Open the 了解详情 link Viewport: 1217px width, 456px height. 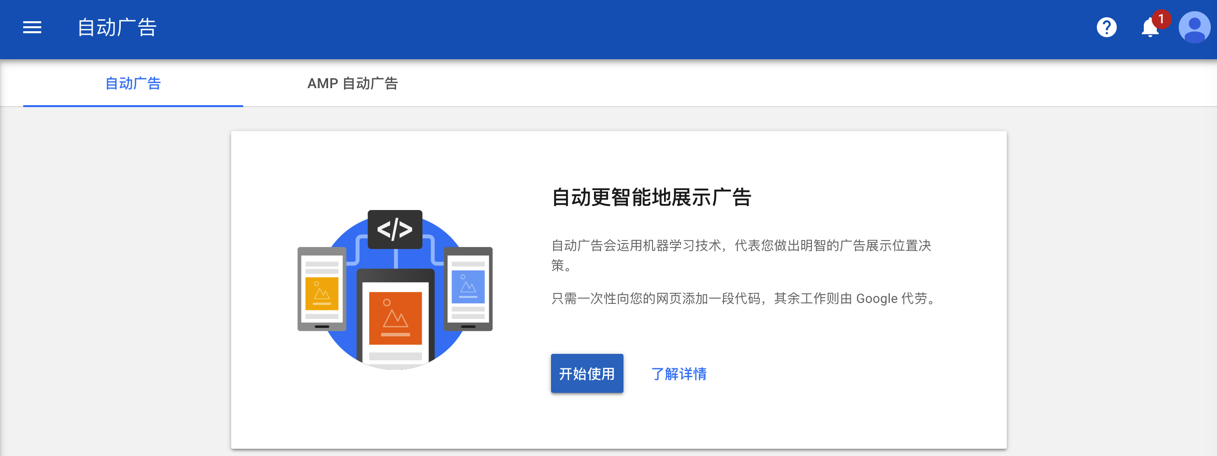coord(679,374)
